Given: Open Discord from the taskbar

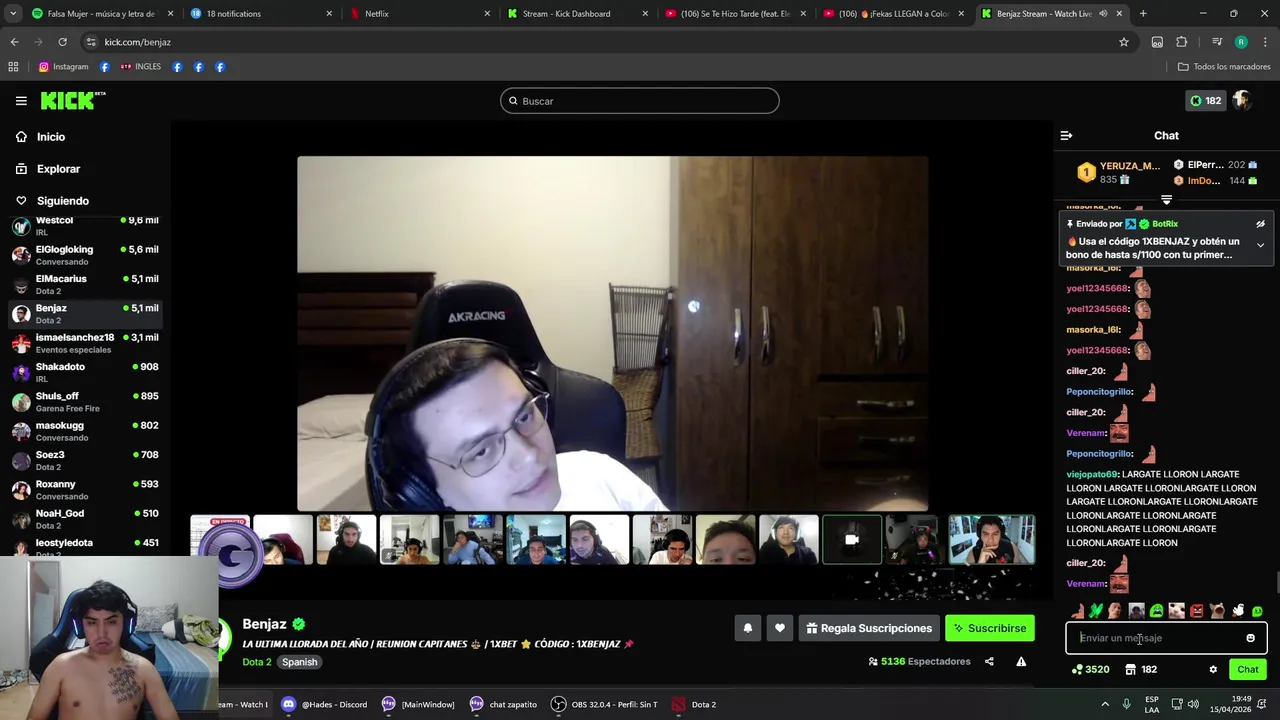Looking at the screenshot, I should pos(325,704).
